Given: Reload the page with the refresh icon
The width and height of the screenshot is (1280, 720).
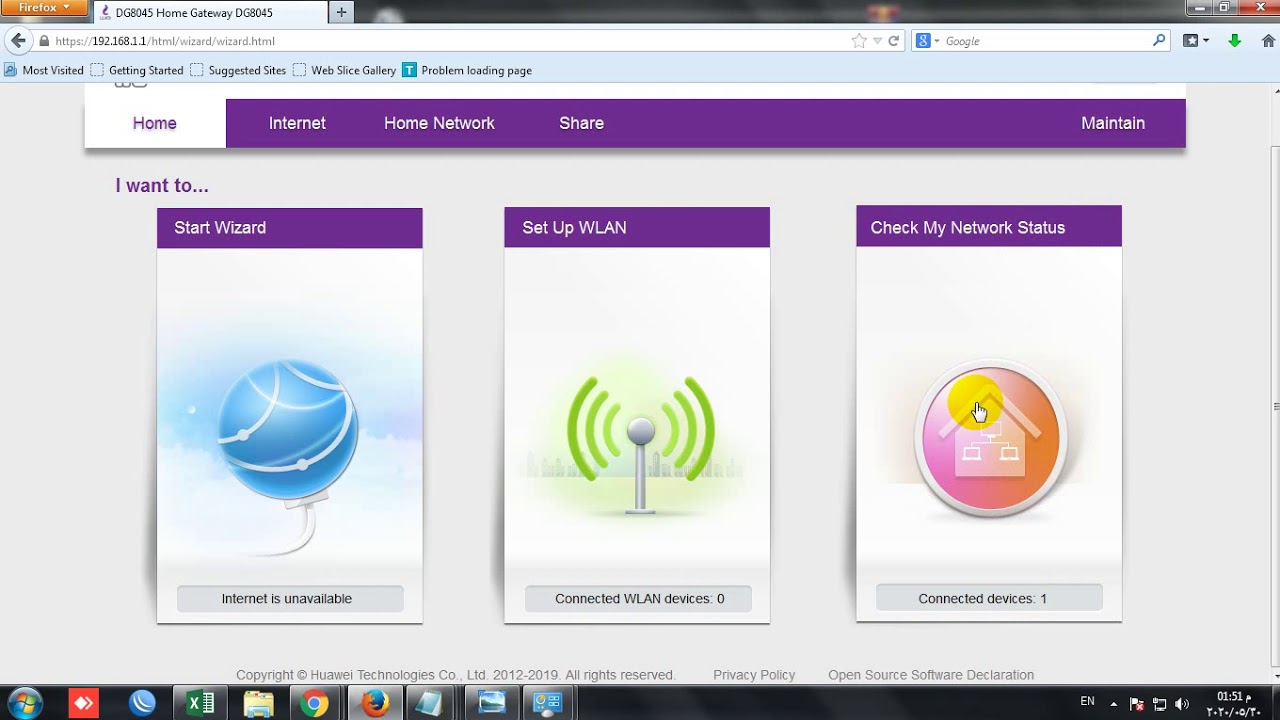Looking at the screenshot, I should pyautogui.click(x=894, y=41).
